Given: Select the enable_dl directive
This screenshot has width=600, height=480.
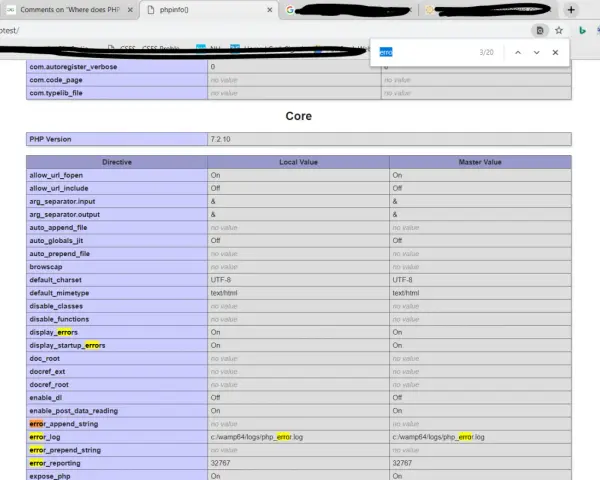Looking at the screenshot, I should 46,398.
